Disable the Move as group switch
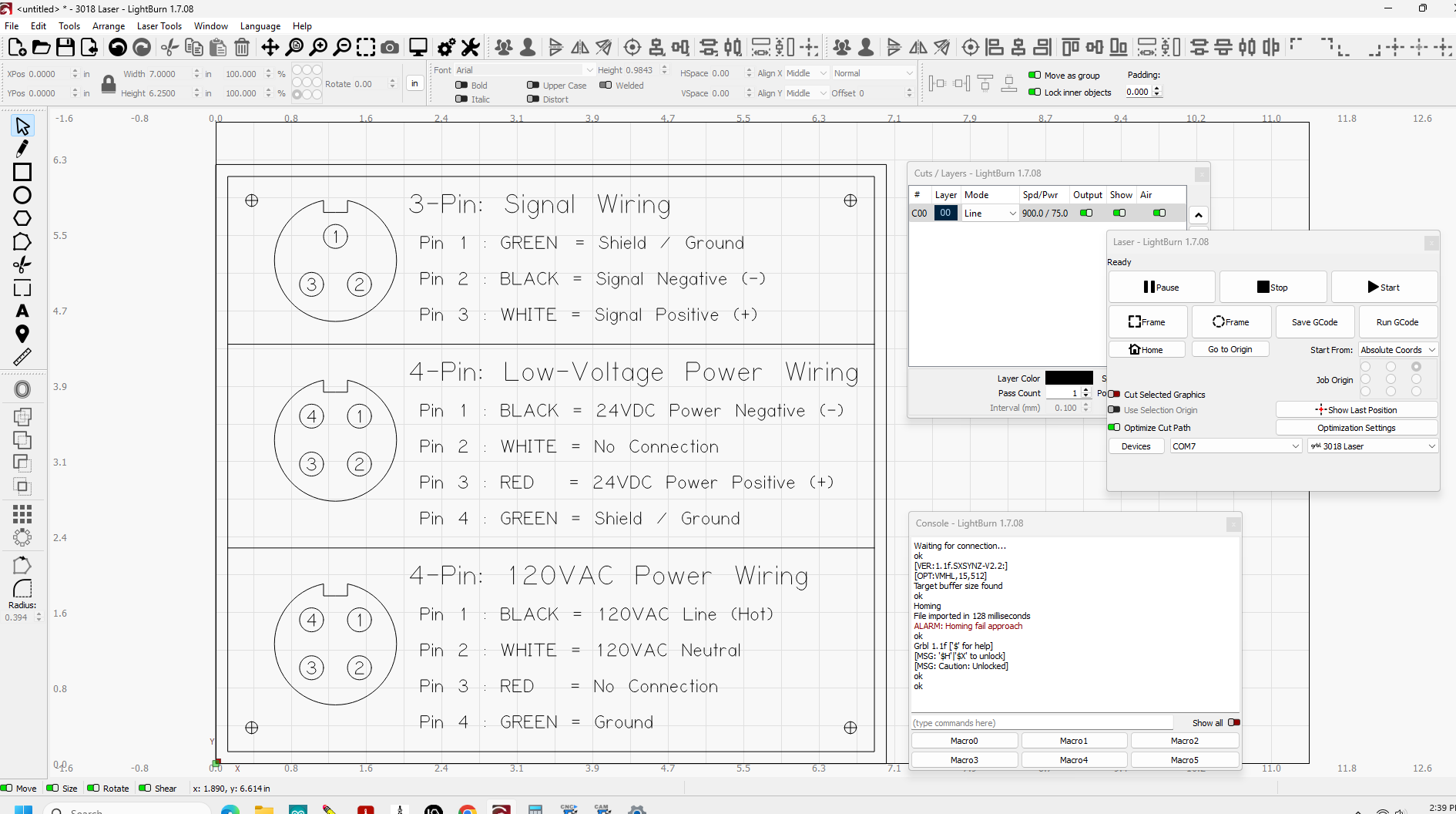The width and height of the screenshot is (1456, 814). pyautogui.click(x=1035, y=76)
